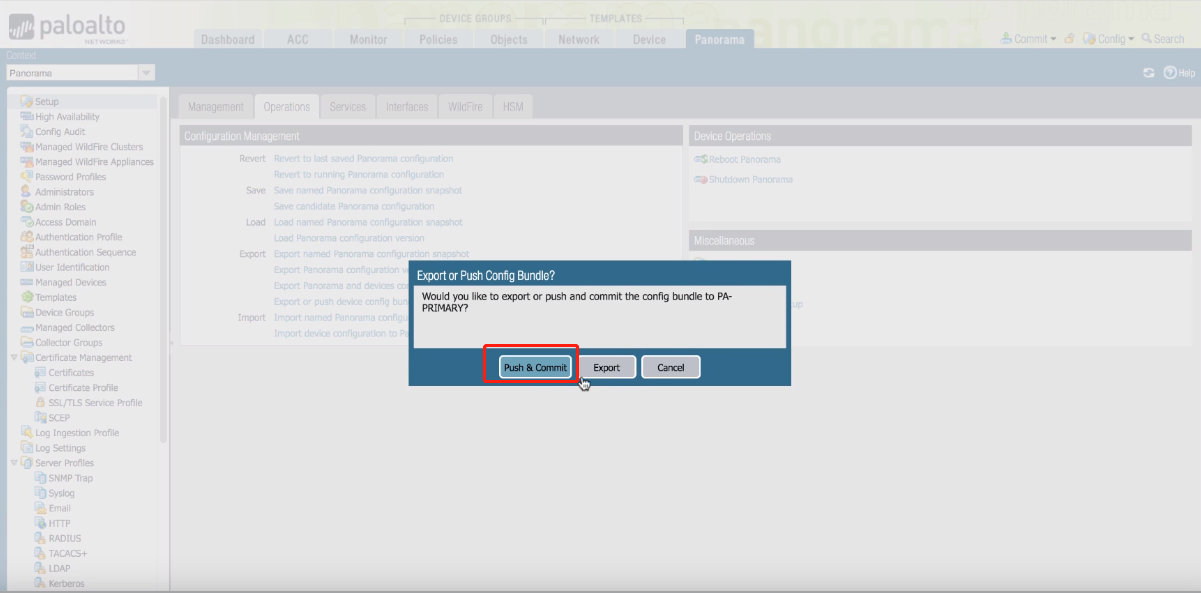The width and height of the screenshot is (1201, 593).
Task: Open Help via the question mark icon
Action: 1169,73
